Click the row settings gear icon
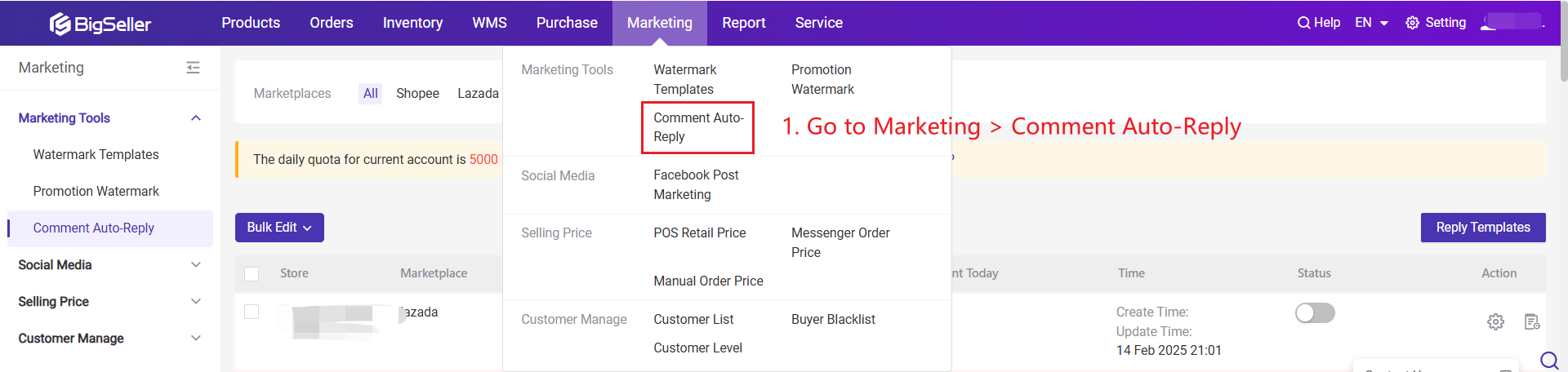This screenshot has width=1568, height=372. [1495, 321]
